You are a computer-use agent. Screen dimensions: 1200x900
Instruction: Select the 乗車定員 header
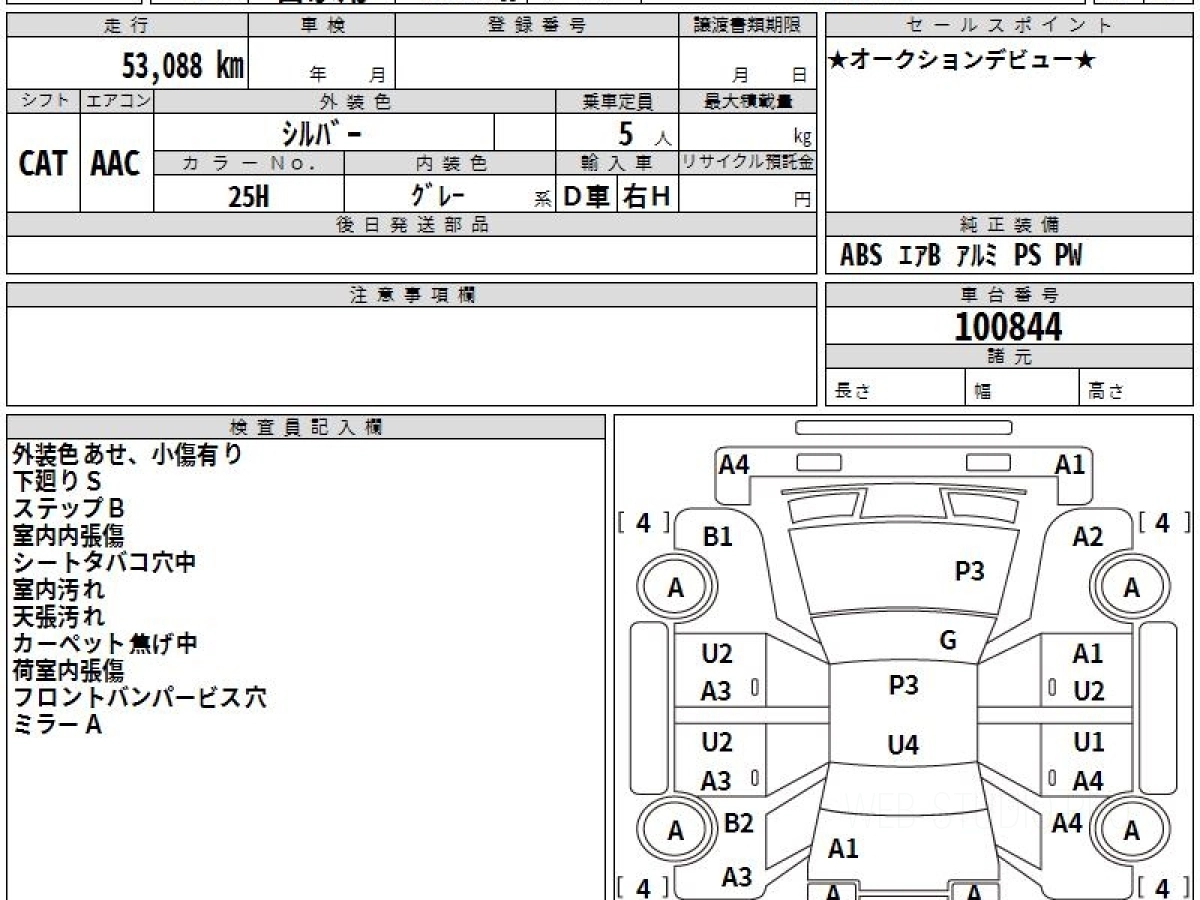pos(617,101)
